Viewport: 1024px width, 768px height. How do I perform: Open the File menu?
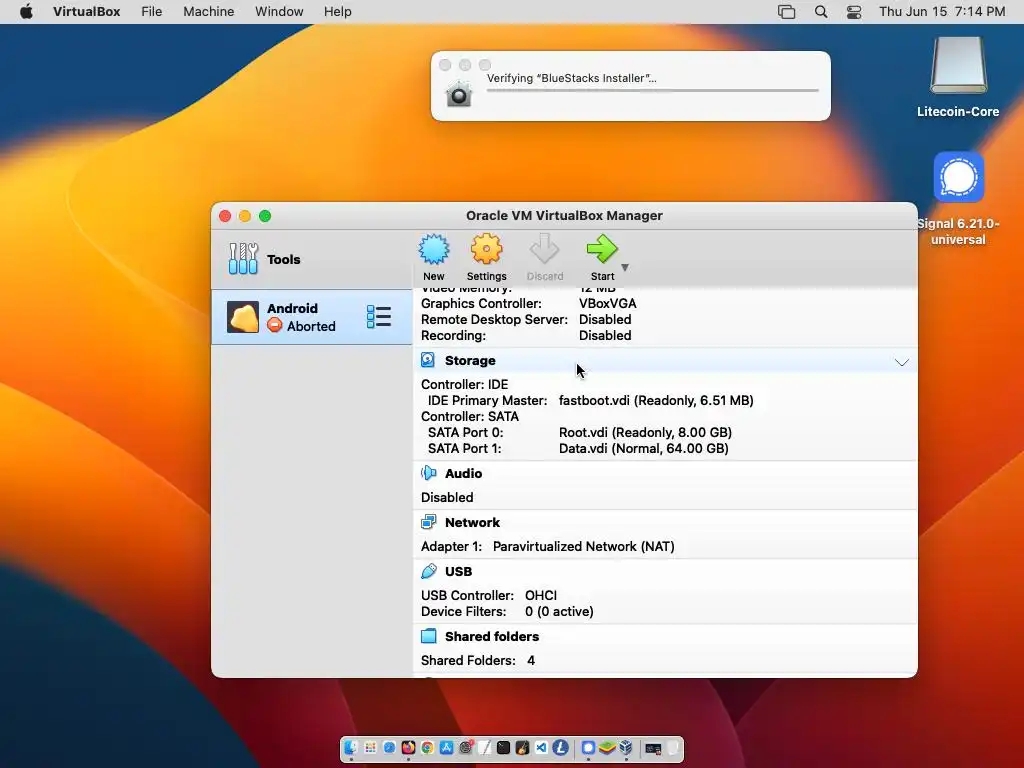[x=152, y=12]
